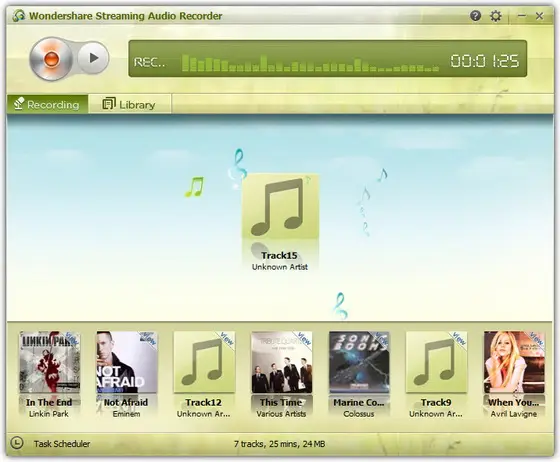
Task: Select the This Time album thumbnail
Action: pyautogui.click(x=282, y=362)
